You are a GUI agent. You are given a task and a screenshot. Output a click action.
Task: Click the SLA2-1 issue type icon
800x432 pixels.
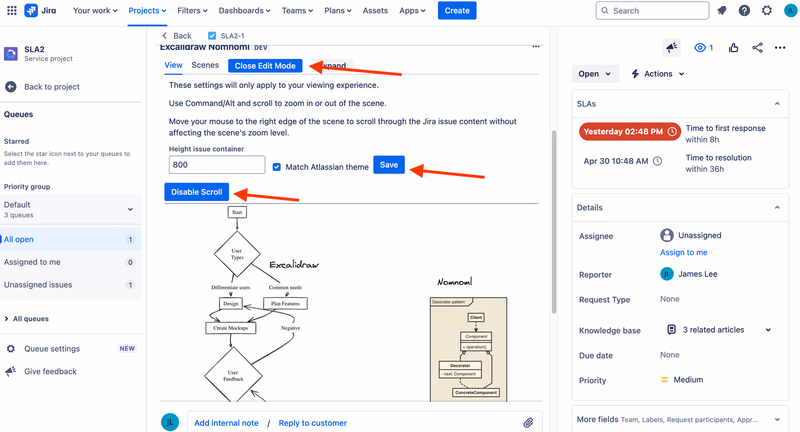click(212, 36)
